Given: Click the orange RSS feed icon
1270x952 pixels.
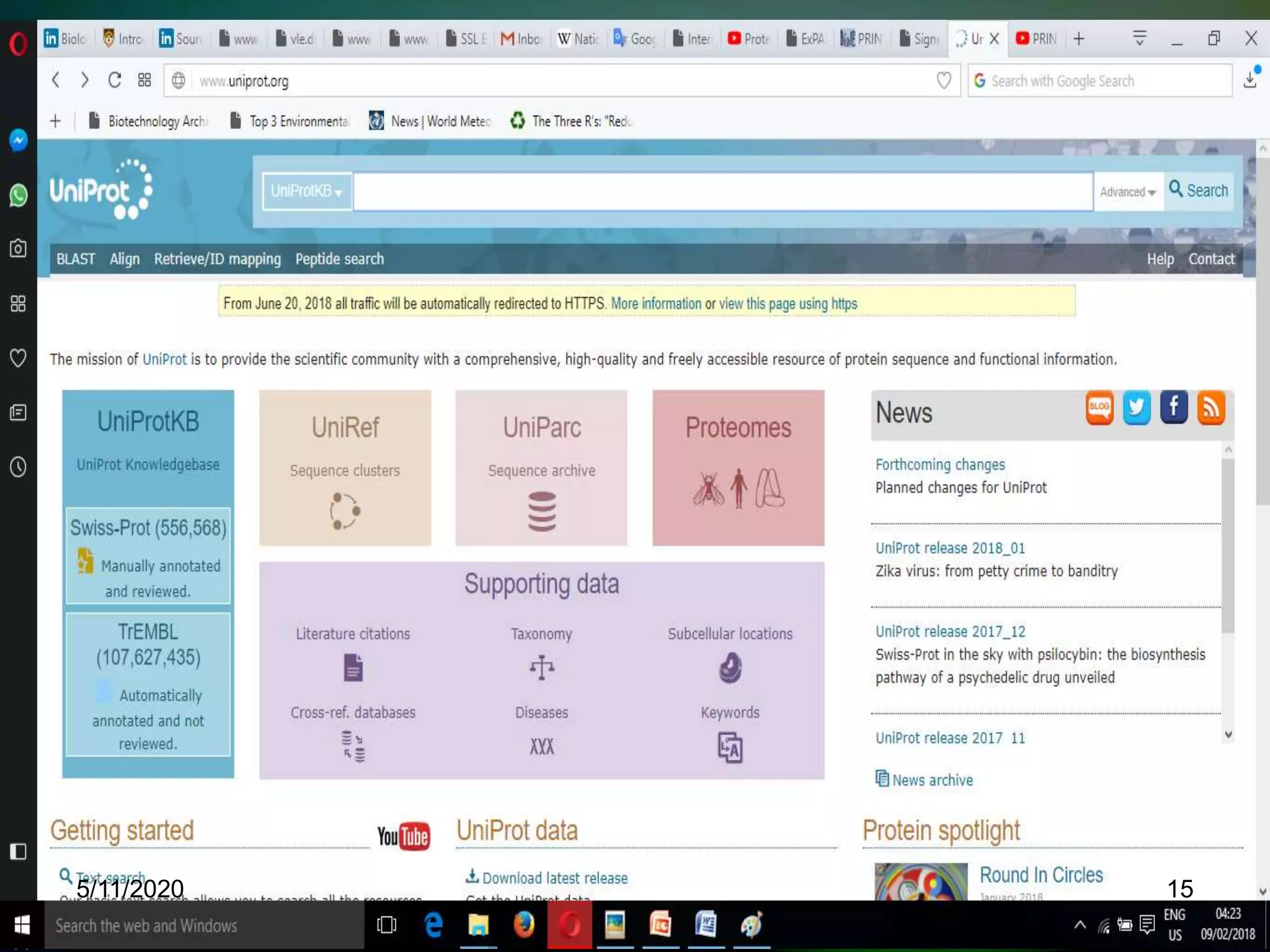Looking at the screenshot, I should [x=1210, y=408].
